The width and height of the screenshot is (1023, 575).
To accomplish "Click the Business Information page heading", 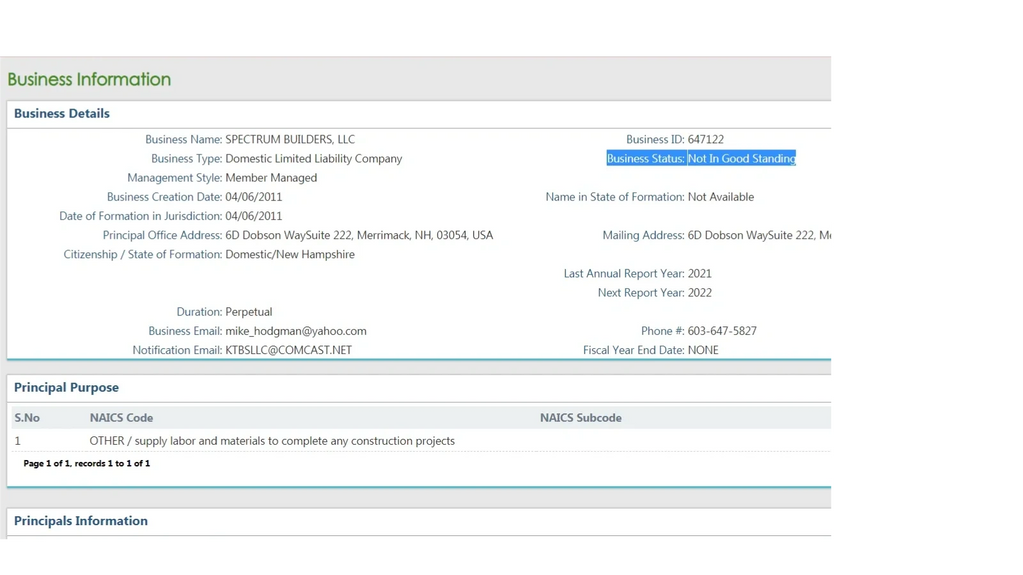I will pyautogui.click(x=89, y=79).
